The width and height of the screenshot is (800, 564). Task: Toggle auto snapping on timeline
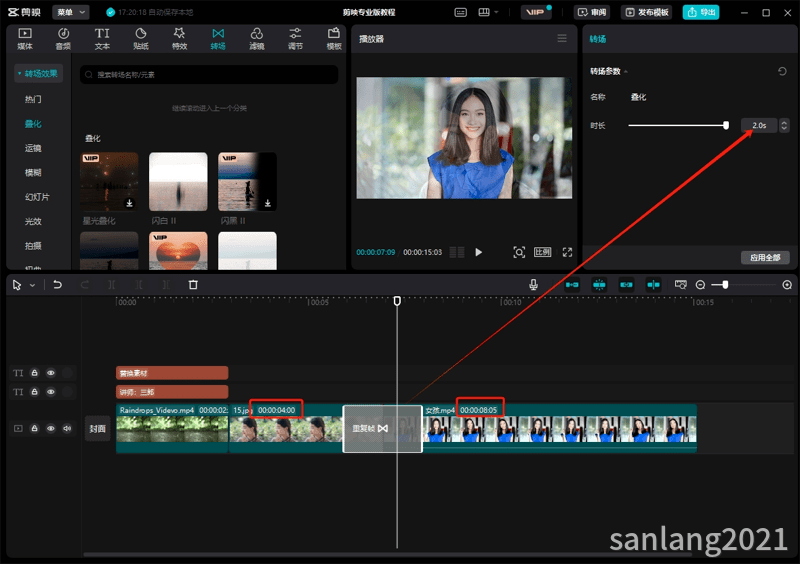[599, 285]
